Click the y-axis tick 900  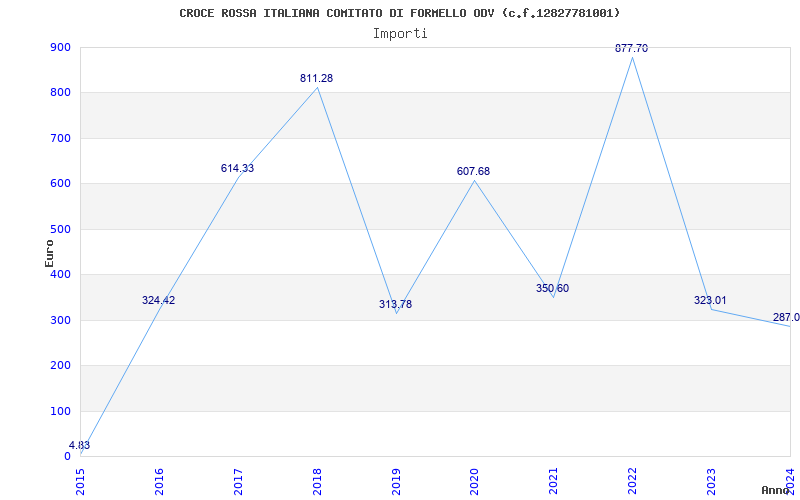(60, 47)
